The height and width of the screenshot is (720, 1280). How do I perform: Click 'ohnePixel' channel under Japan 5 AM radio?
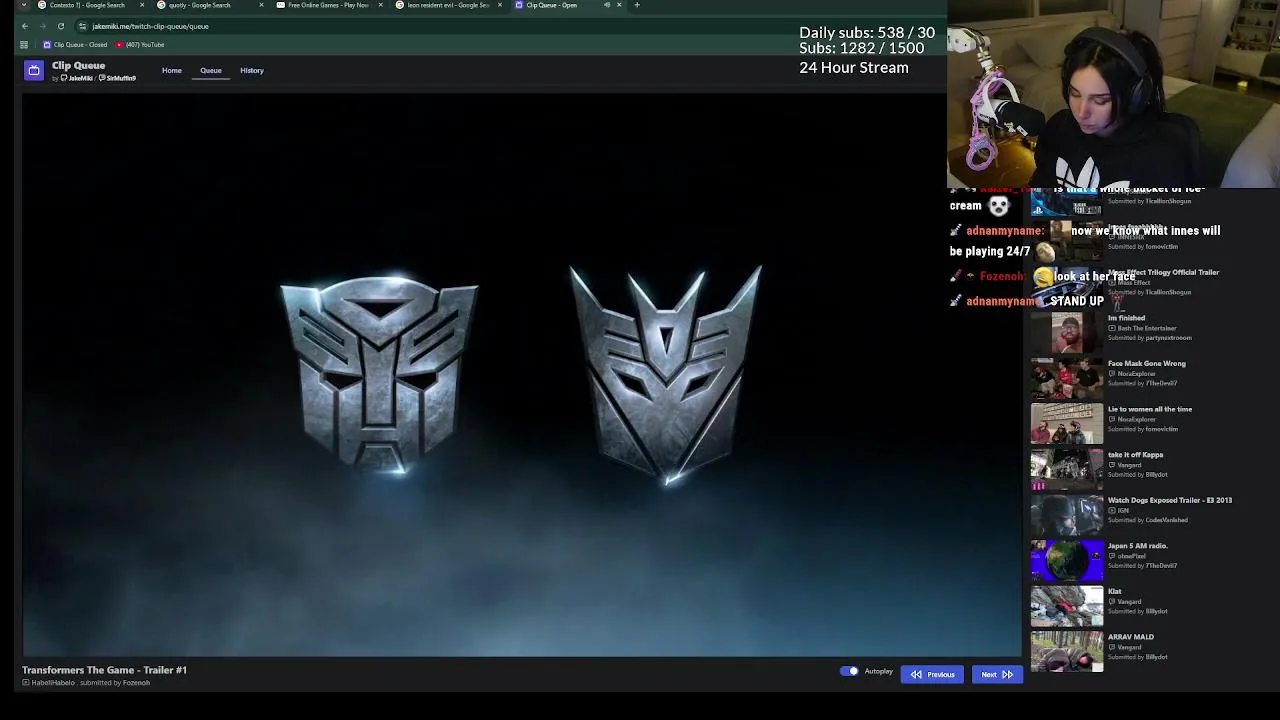(x=1132, y=556)
